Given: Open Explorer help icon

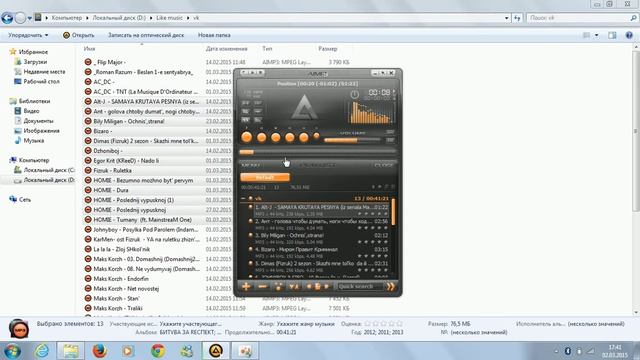Looking at the screenshot, I should (x=629, y=36).
